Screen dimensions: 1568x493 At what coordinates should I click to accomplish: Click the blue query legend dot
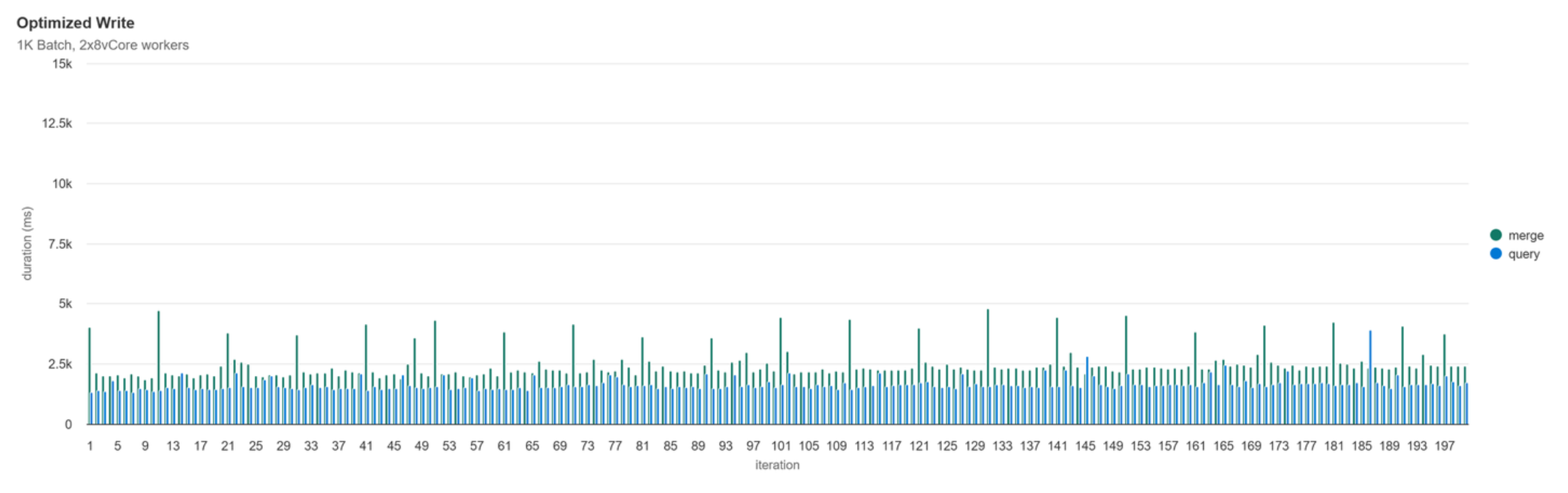click(x=1496, y=254)
